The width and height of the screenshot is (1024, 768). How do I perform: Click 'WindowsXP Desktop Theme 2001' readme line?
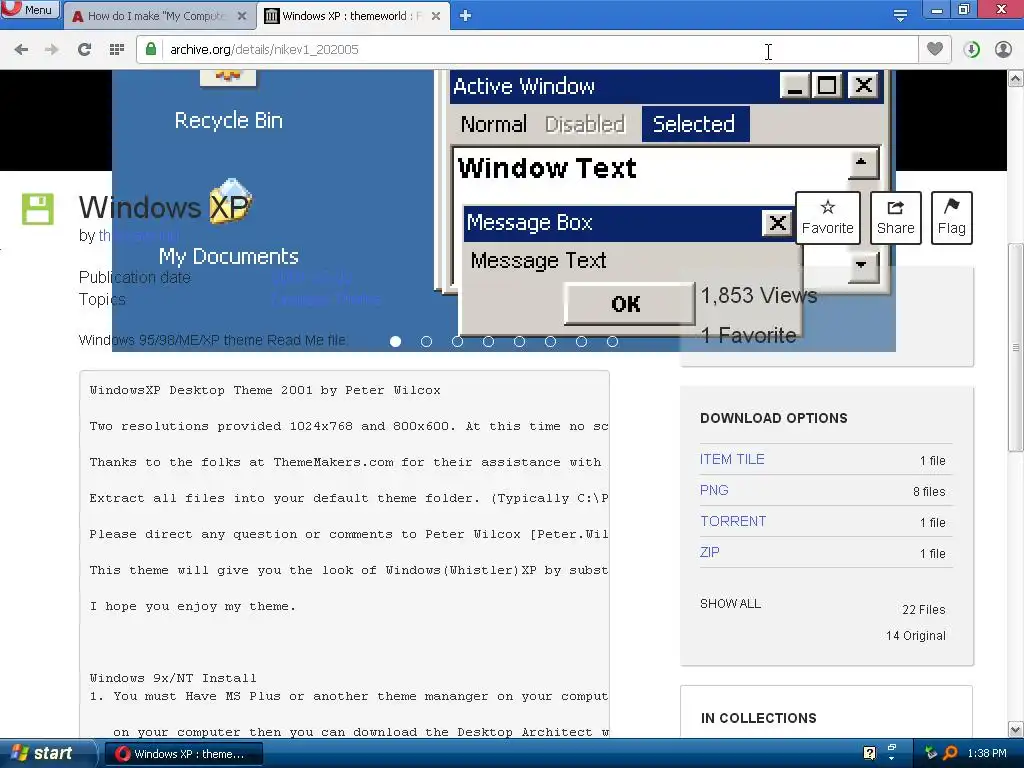coord(265,390)
